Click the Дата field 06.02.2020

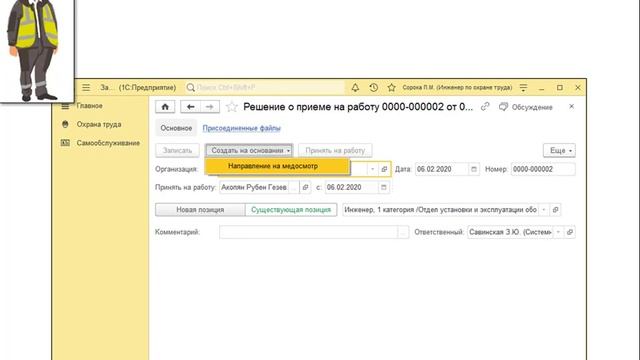click(442, 169)
